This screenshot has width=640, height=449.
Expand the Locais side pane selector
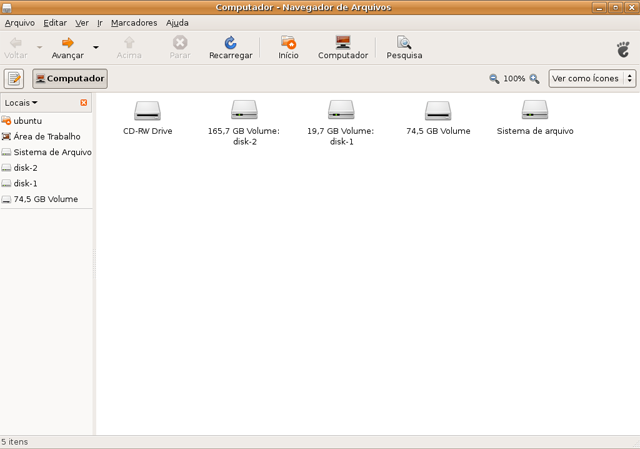pyautogui.click(x=21, y=103)
